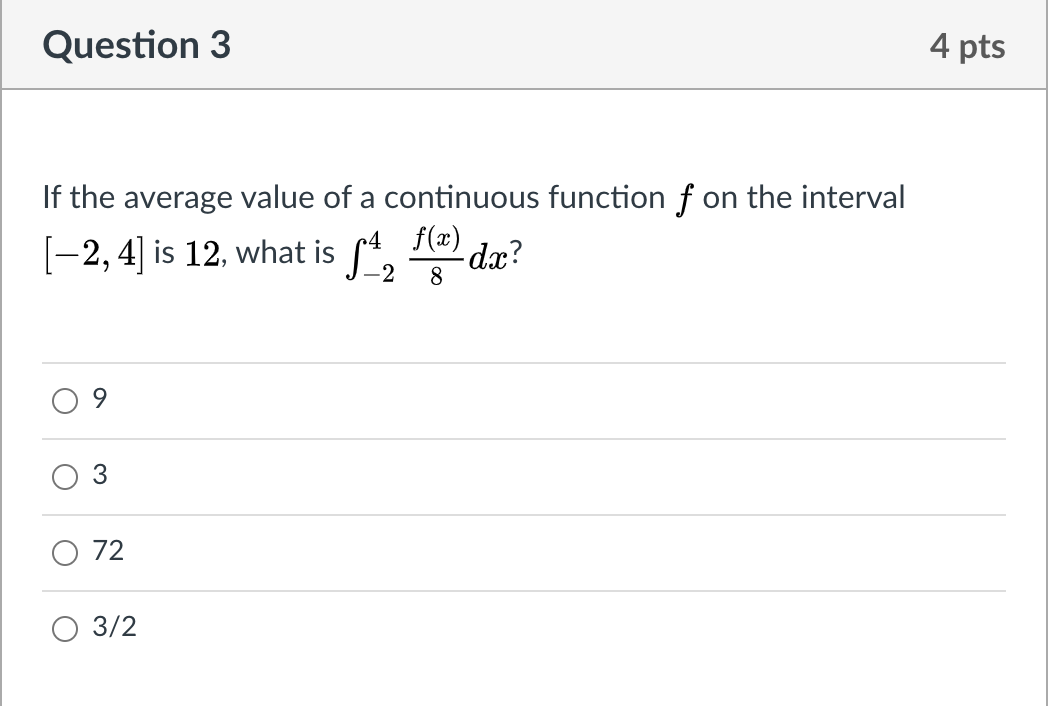Image resolution: width=1048 pixels, height=706 pixels.
Task: Select the radio button for answer 9
Action: (x=65, y=400)
